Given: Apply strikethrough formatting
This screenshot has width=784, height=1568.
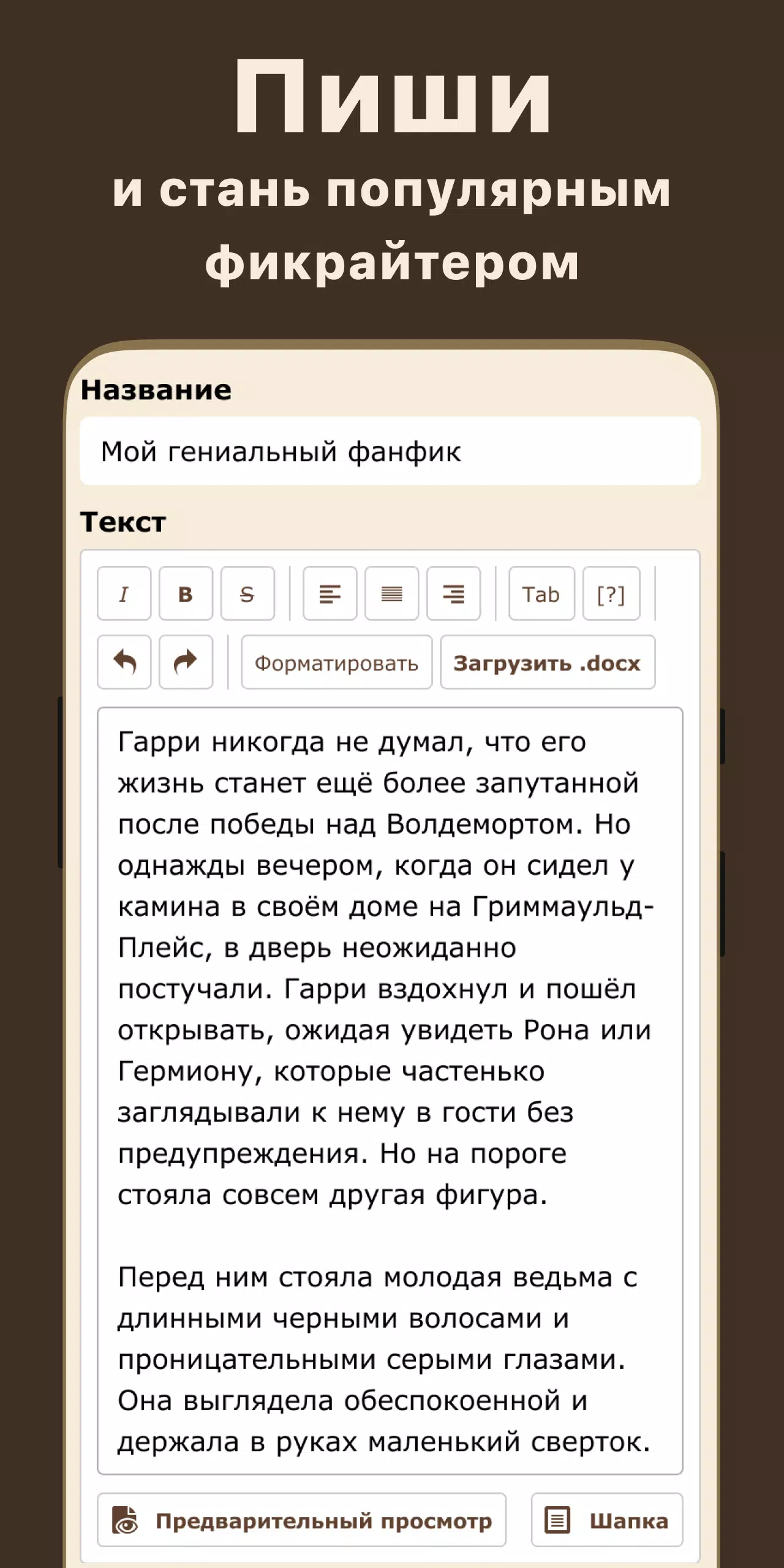Looking at the screenshot, I should (247, 594).
